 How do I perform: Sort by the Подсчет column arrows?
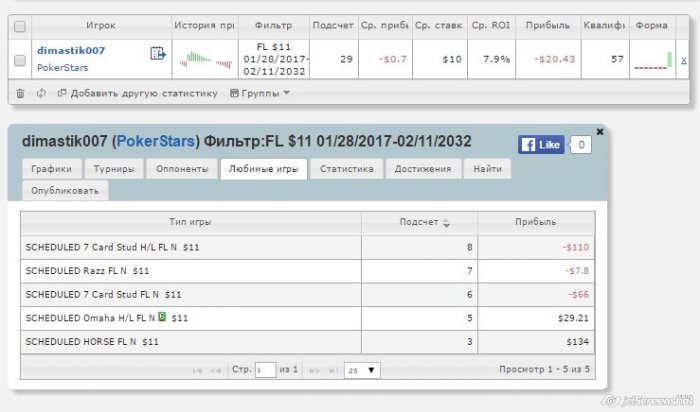[446, 223]
